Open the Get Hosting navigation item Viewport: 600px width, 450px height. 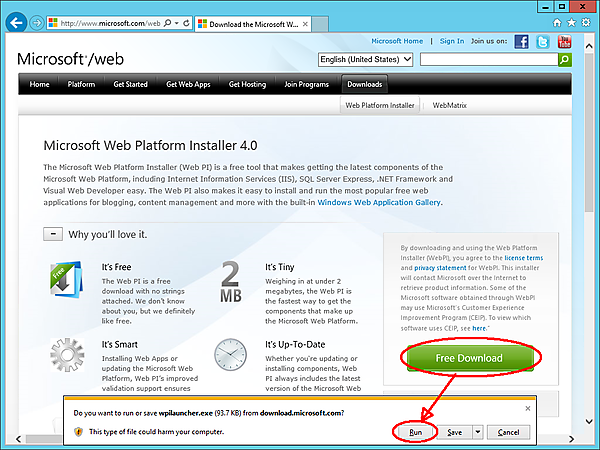tap(247, 84)
